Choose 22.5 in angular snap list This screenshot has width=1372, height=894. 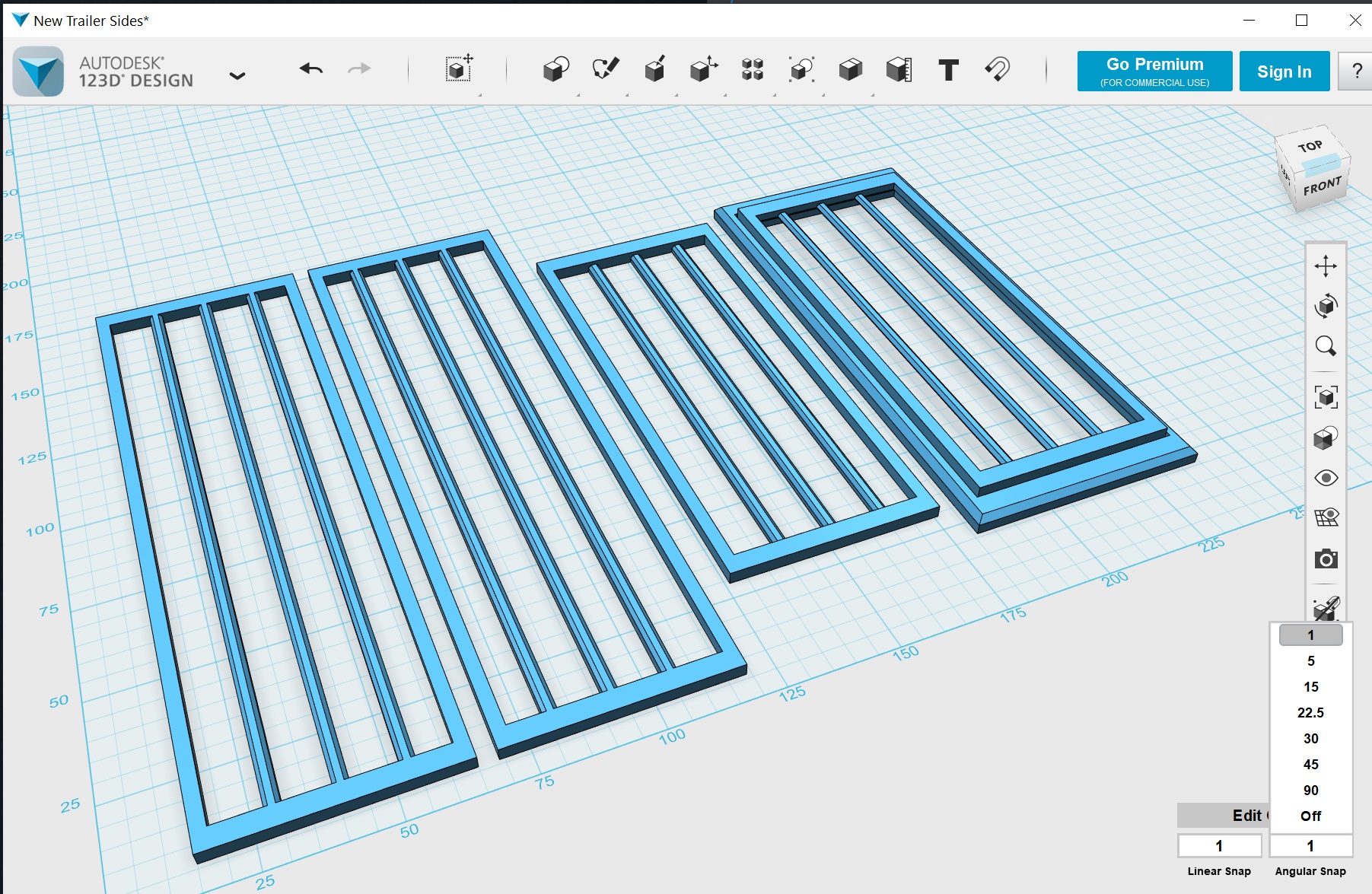(1310, 712)
